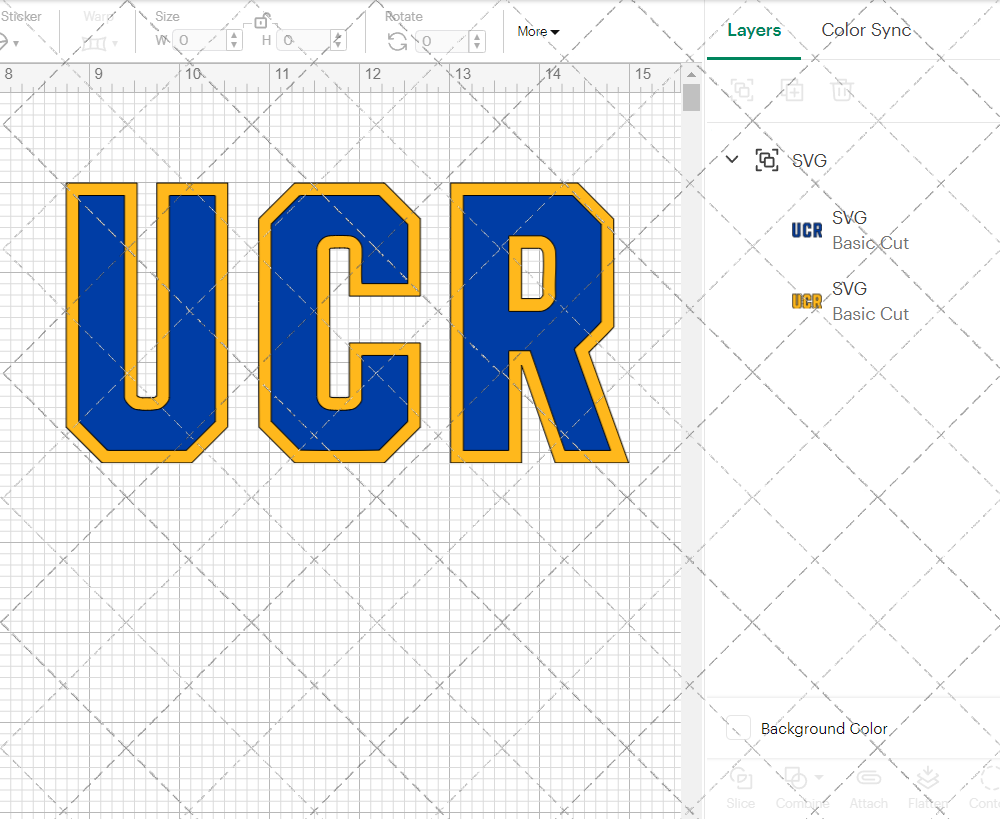Switch to the Color Sync tab
The width and height of the screenshot is (1000, 819).
click(866, 30)
